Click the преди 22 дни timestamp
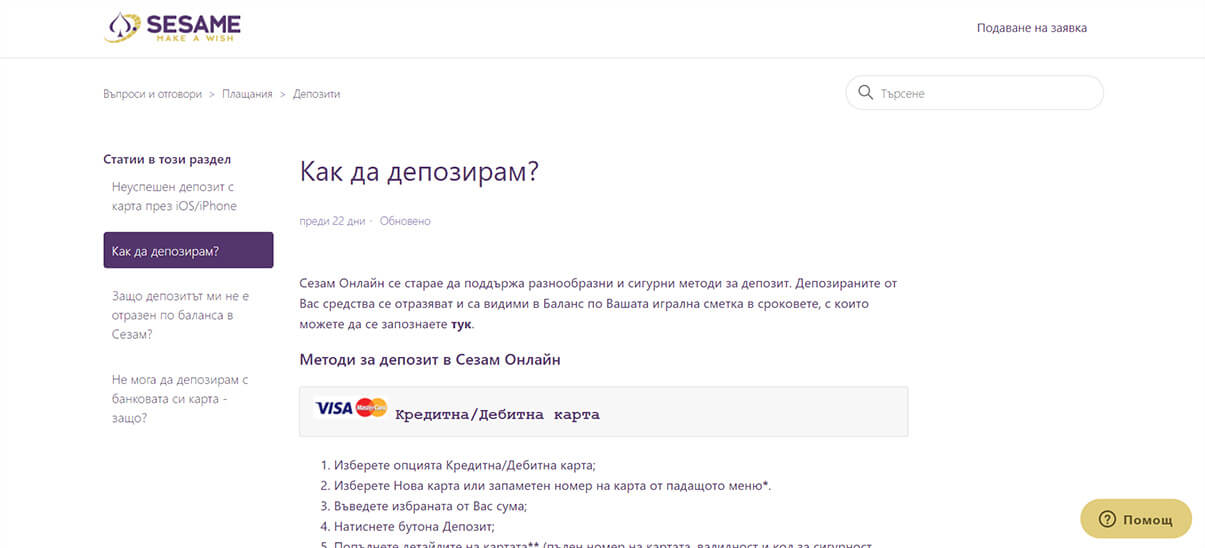This screenshot has height=548, width=1205. click(333, 221)
